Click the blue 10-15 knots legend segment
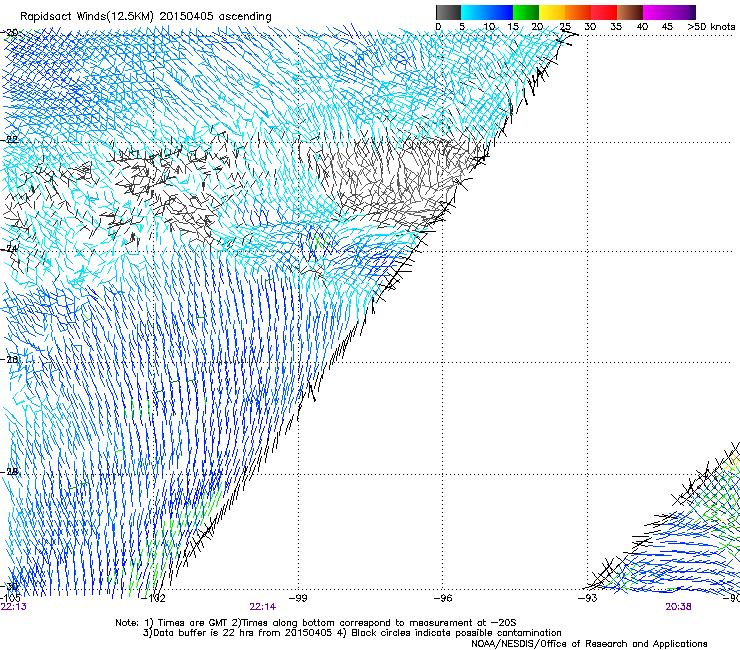740x650 pixels. (x=500, y=12)
